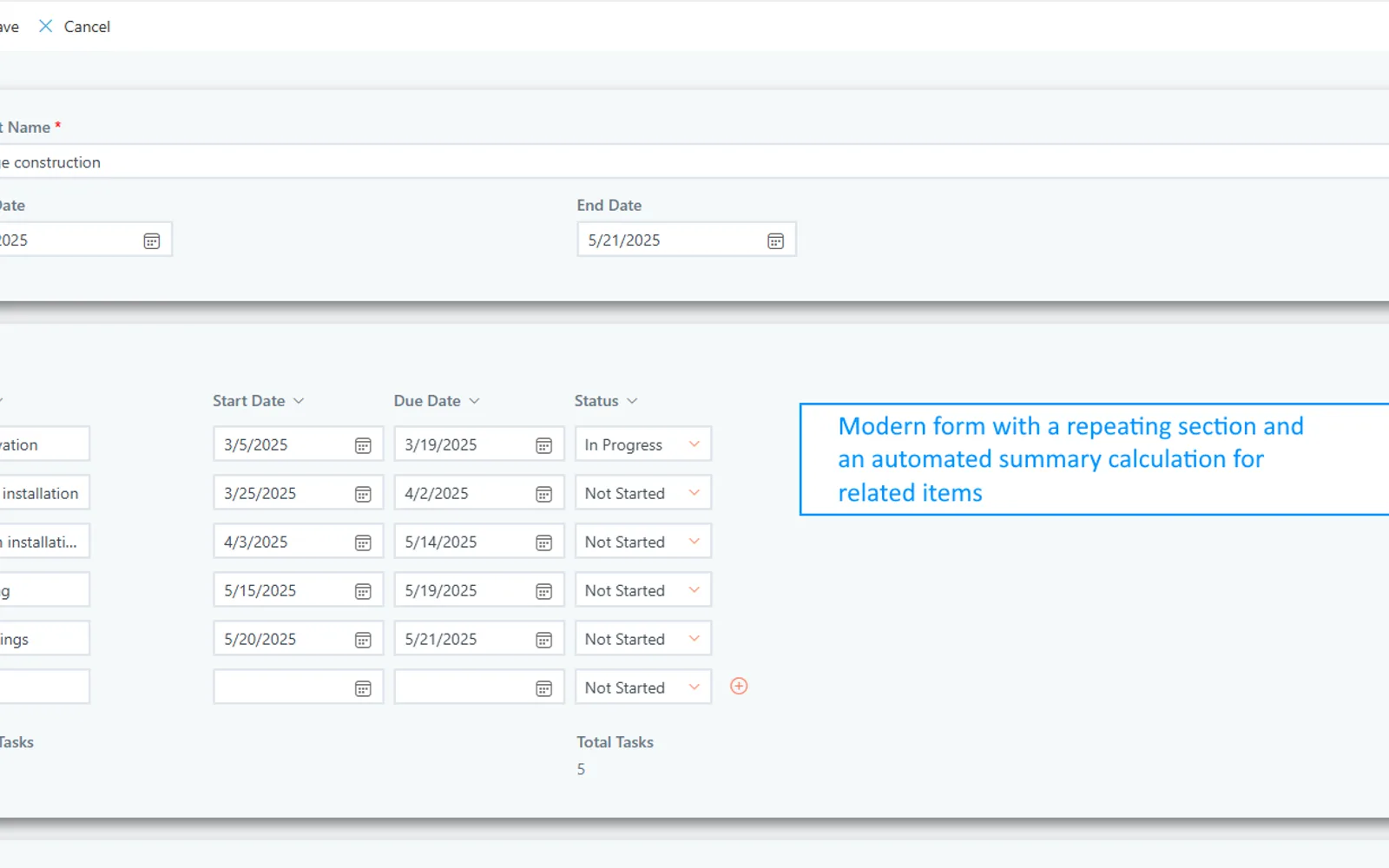Open due date calendar for 5/19/2025 row
Screen dimensions: 1389x868
pos(543,591)
